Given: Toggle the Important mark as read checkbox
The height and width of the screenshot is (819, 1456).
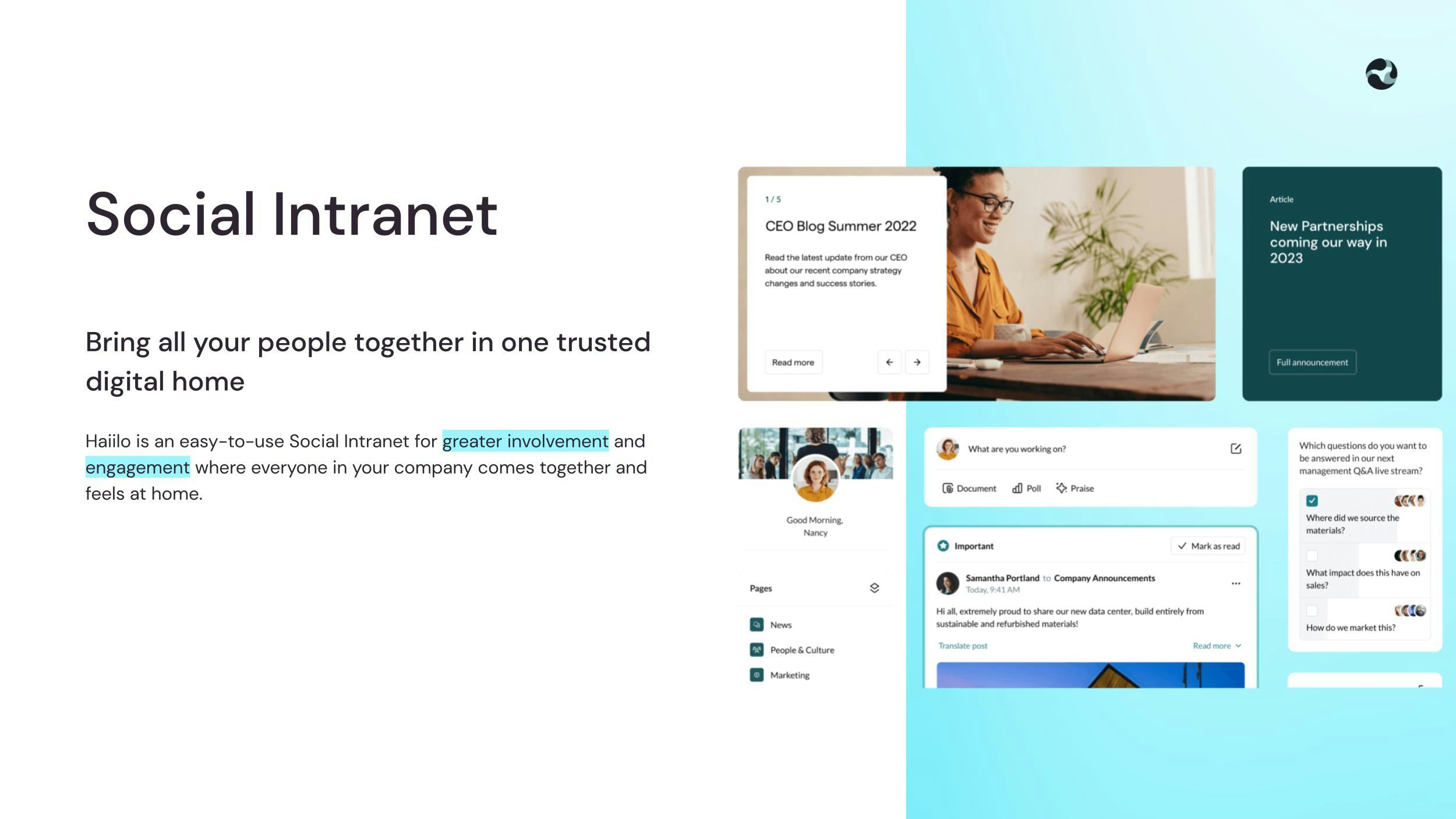Looking at the screenshot, I should 1208,545.
